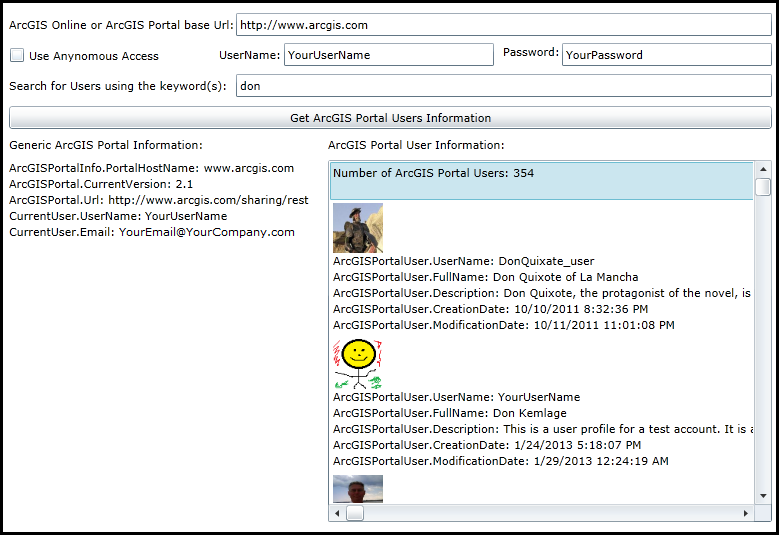
Task: Select the list UserName YourUserName line
Action: [457, 397]
